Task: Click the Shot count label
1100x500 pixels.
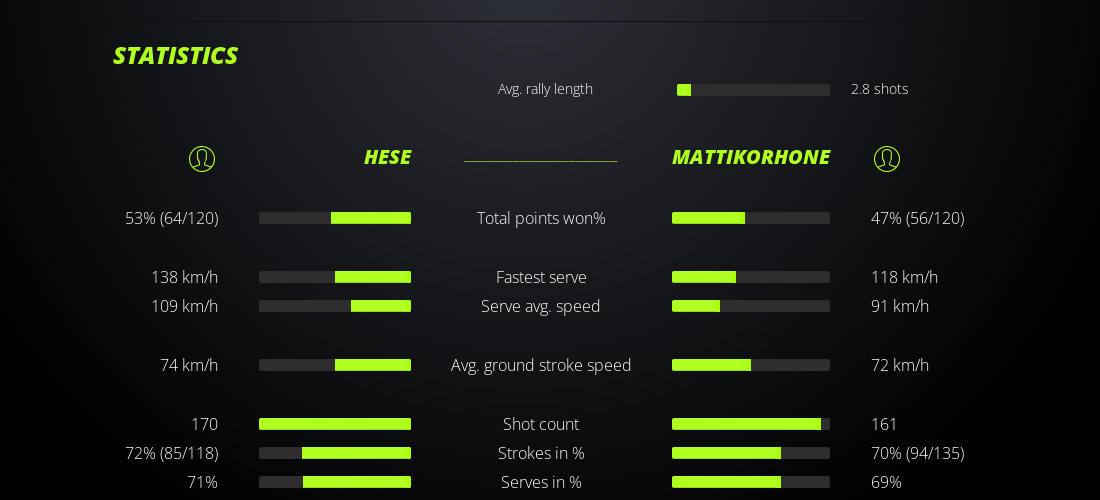Action: [x=541, y=424]
